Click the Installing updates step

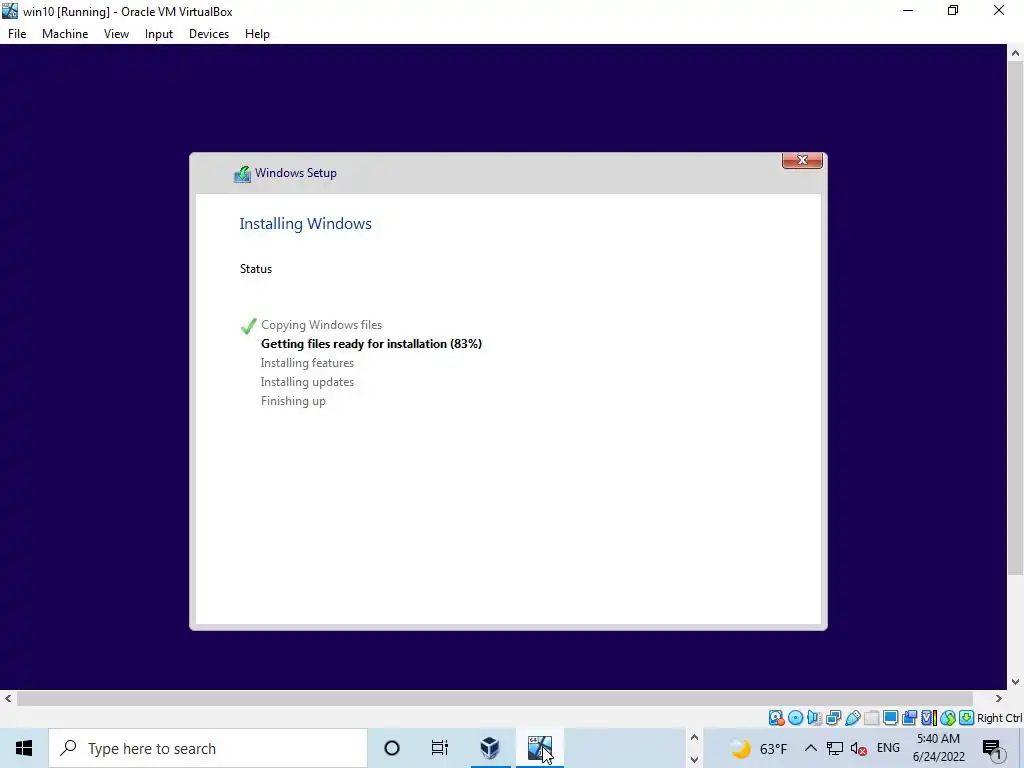click(307, 381)
